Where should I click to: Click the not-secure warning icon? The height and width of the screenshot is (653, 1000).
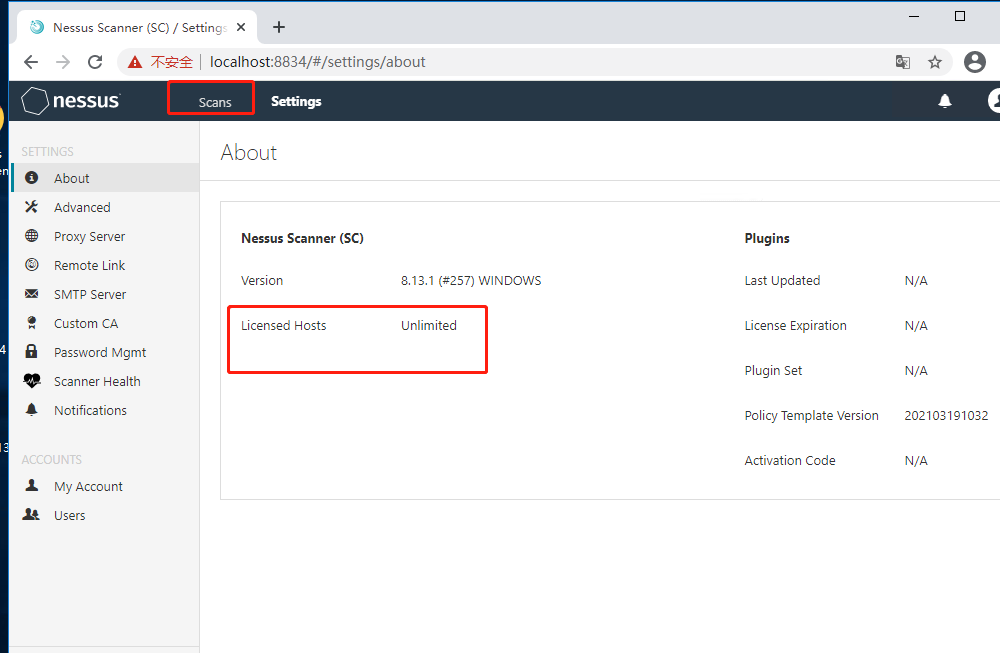135,62
